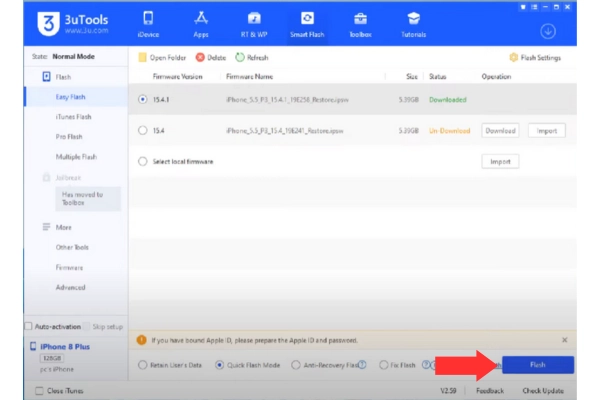This screenshot has width=600, height=400.
Task: Click Open Folder in the toolbar
Action: (x=162, y=58)
